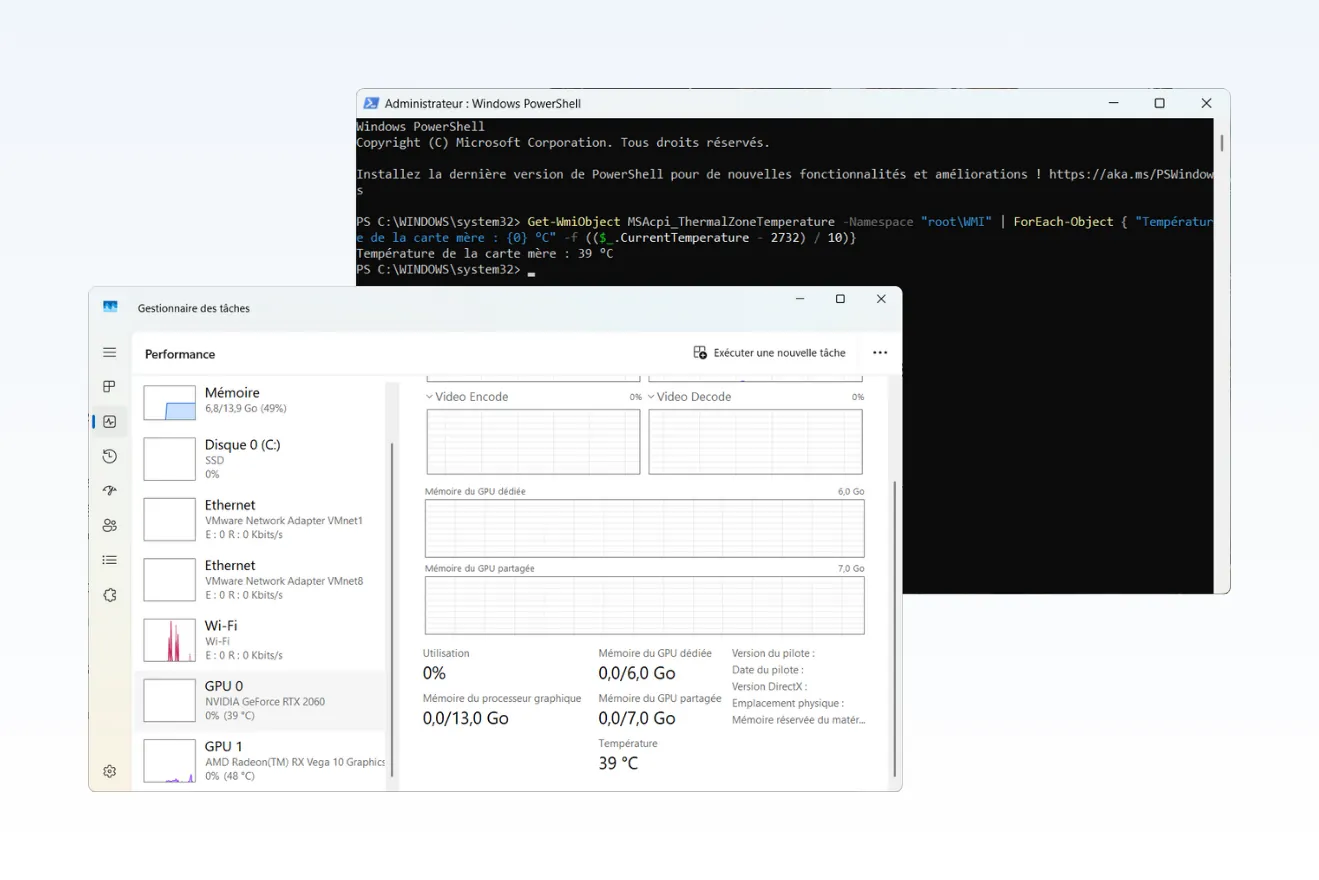Click the PowerShell title bar icon
1319x880 pixels.
370,104
